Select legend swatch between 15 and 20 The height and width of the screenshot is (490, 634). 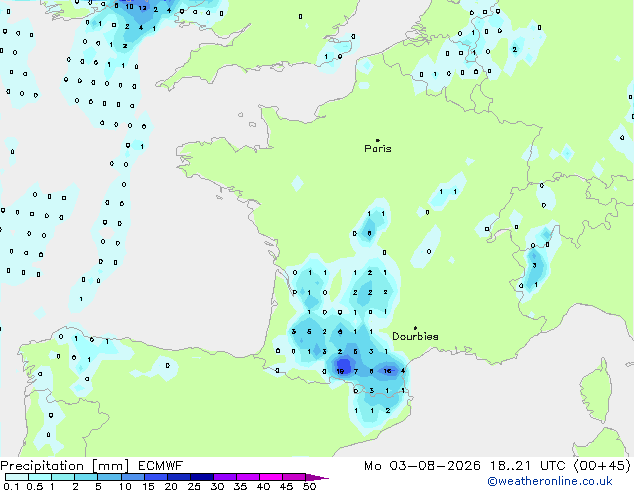tap(156, 477)
